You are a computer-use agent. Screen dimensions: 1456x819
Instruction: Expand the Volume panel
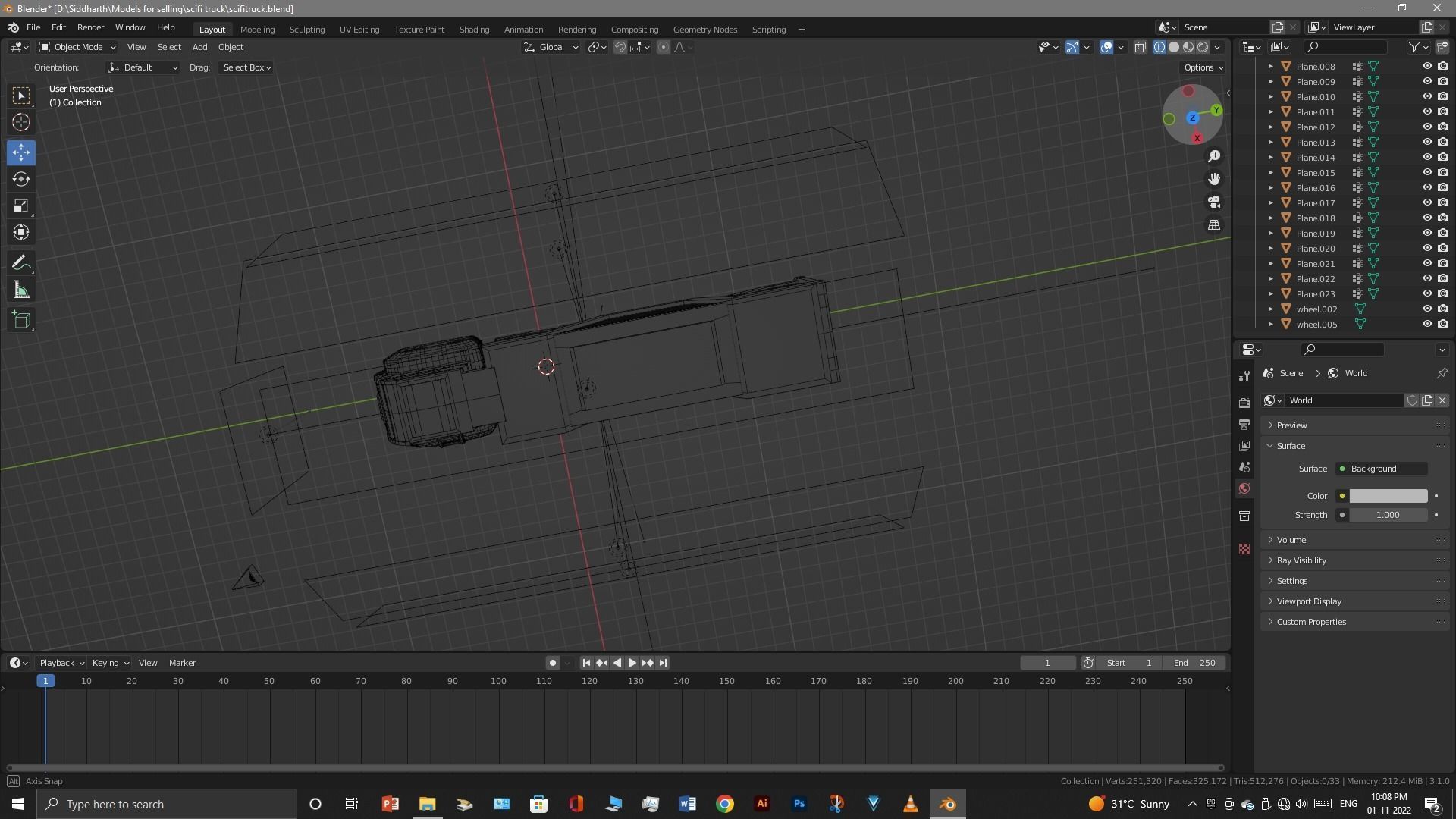tap(1291, 540)
